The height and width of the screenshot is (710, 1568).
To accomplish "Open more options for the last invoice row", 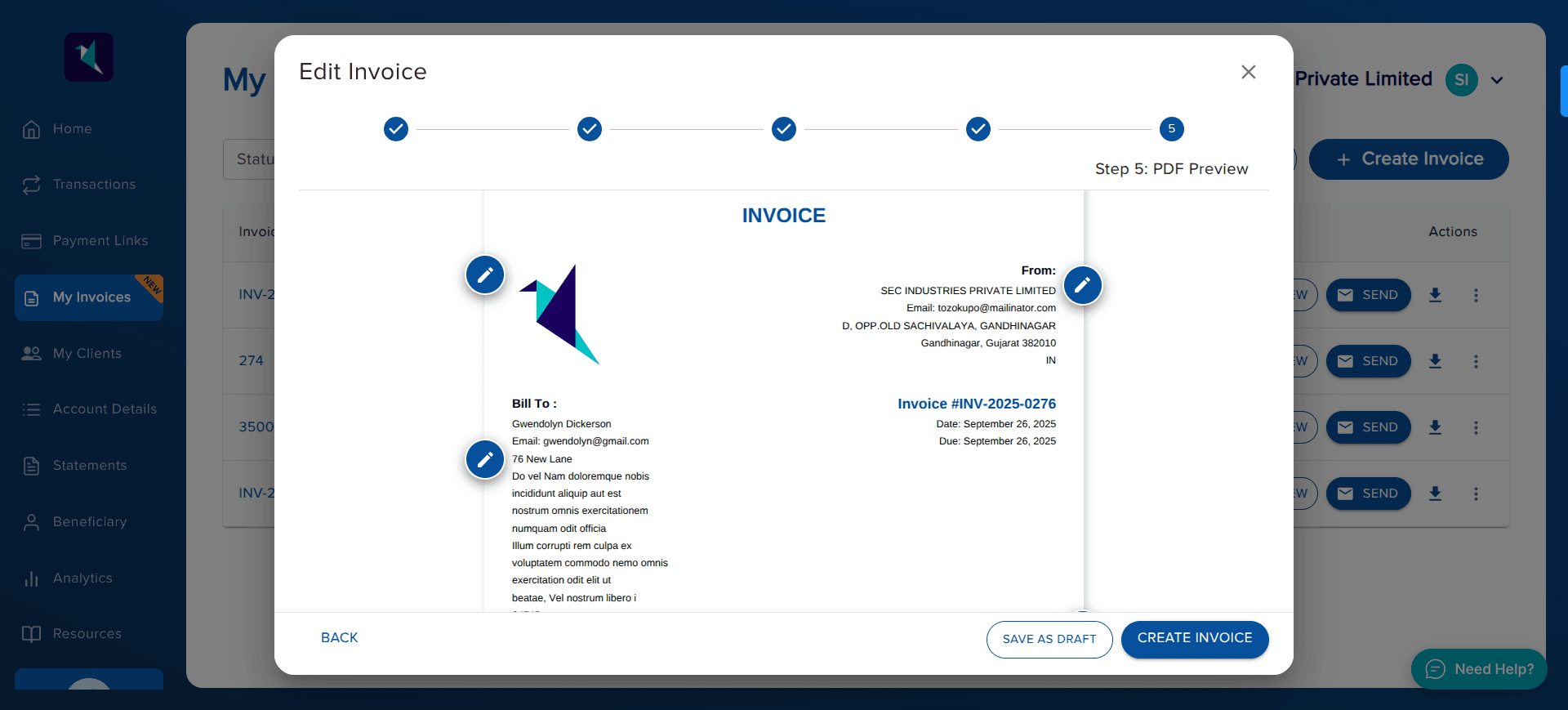I will [x=1475, y=493].
